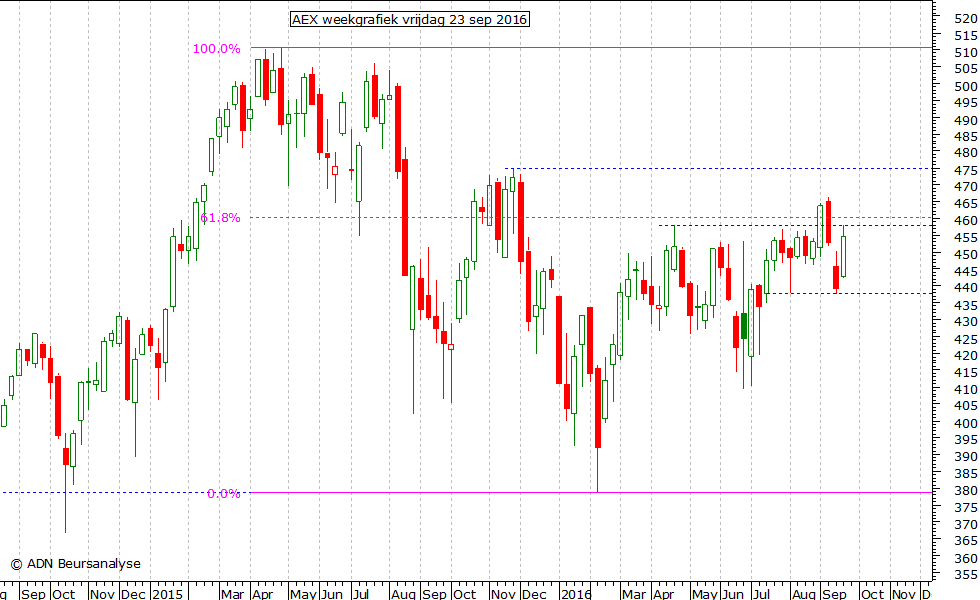Click the 355 value on the price axis
This screenshot has height=600, width=980.
tap(966, 574)
